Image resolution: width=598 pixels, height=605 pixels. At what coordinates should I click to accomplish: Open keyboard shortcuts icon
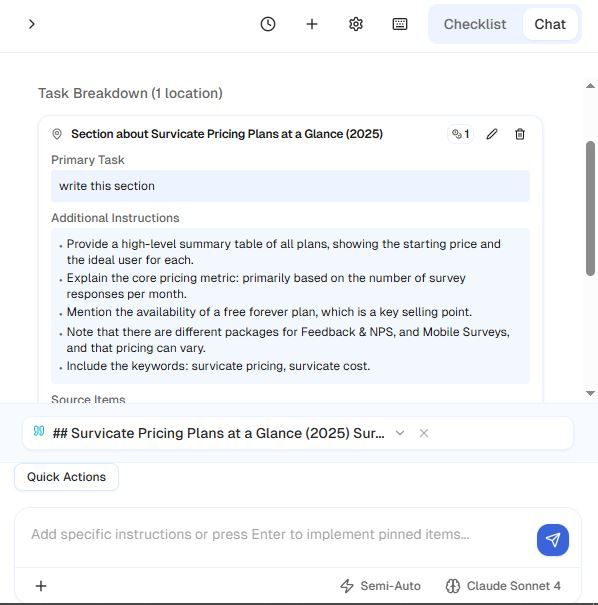[x=400, y=24]
